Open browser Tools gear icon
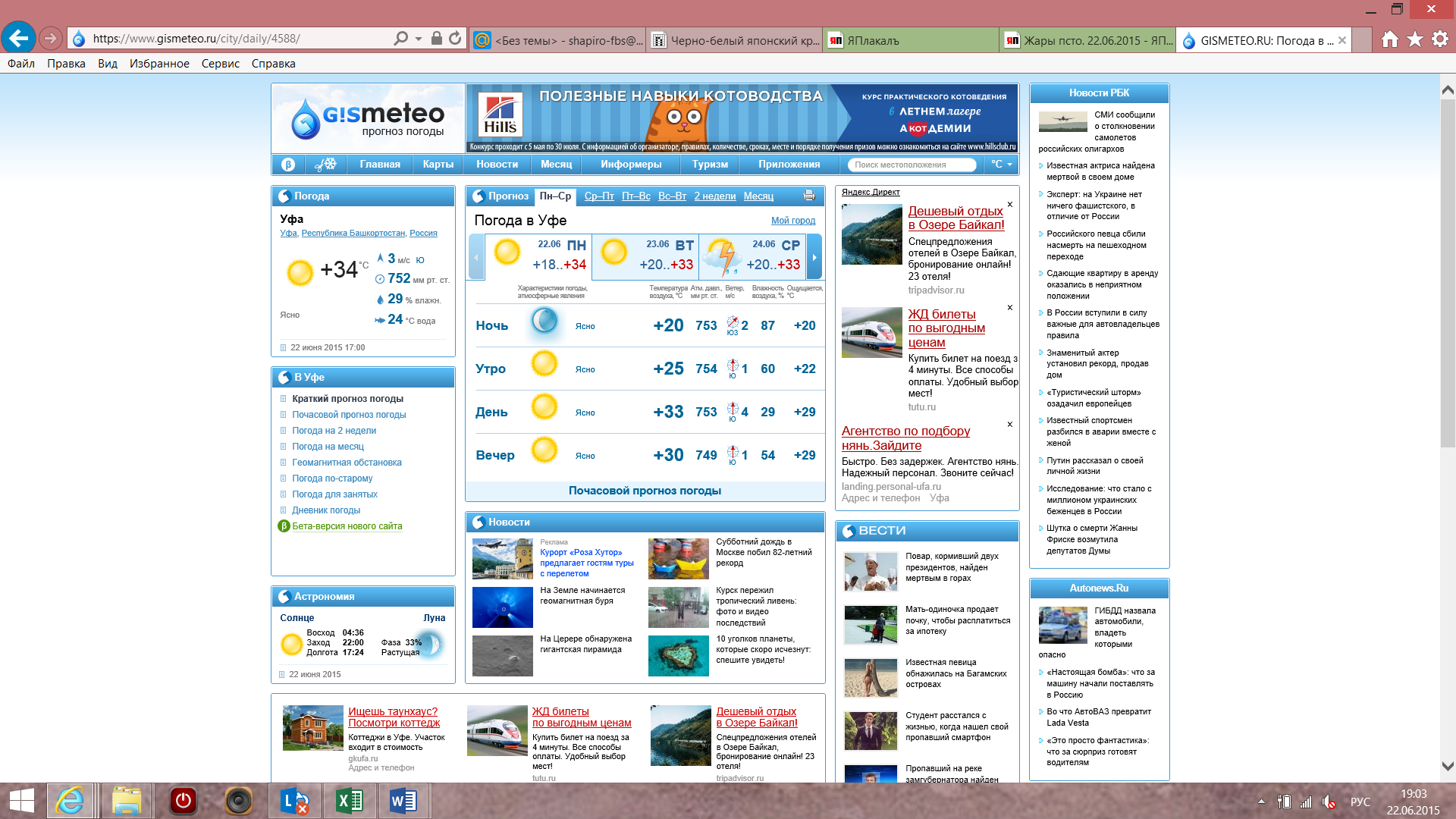Screen dimensions: 1456x819 tap(1439, 39)
